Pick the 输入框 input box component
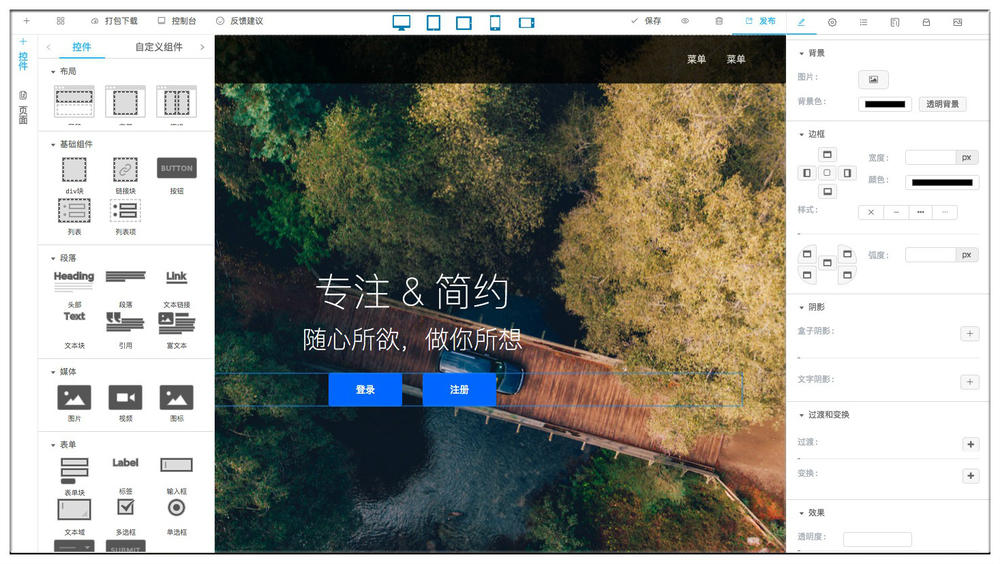The image size is (1000, 564). [177, 465]
